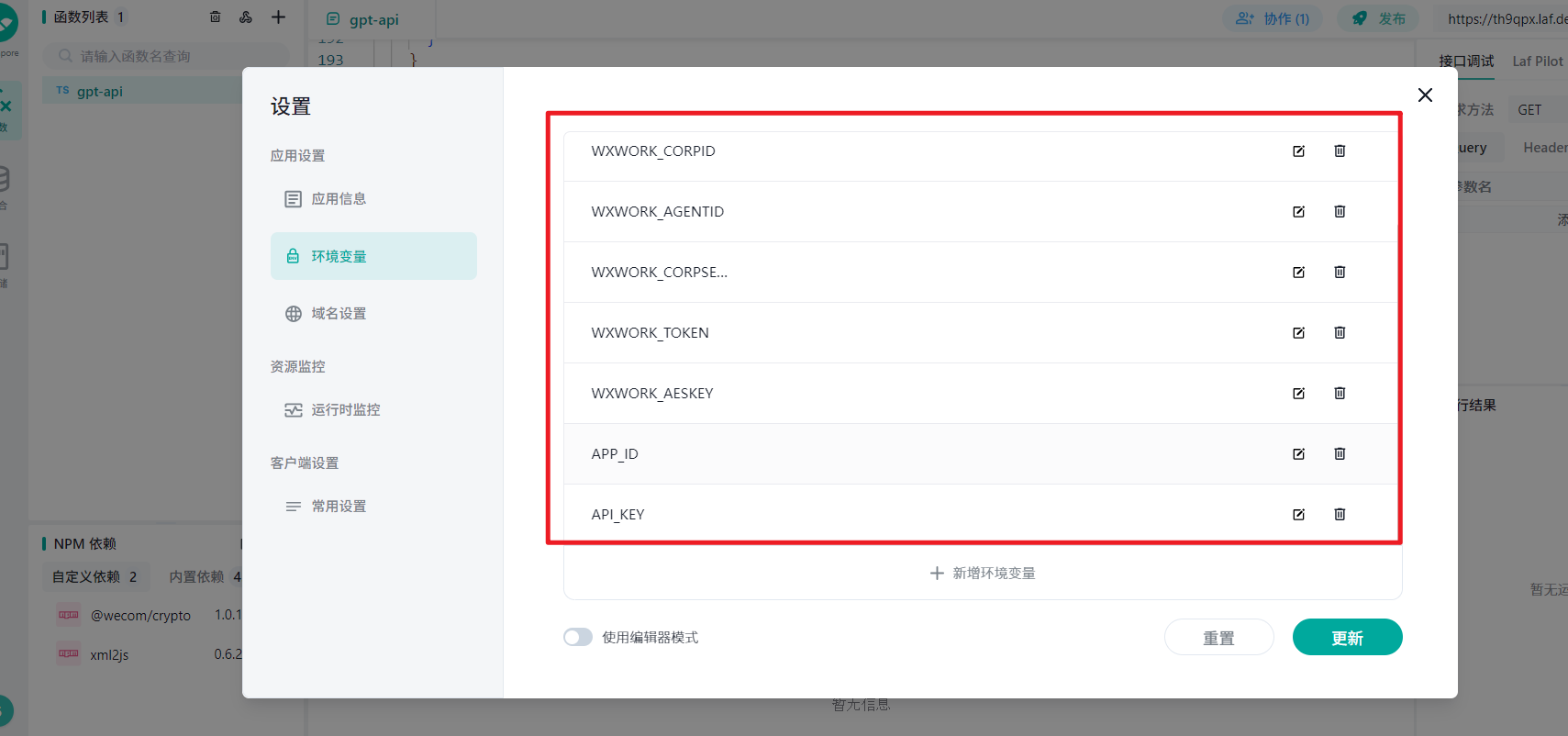Delete the WXWORK_TOKEN variable
The height and width of the screenshot is (736, 1568).
pos(1340,333)
